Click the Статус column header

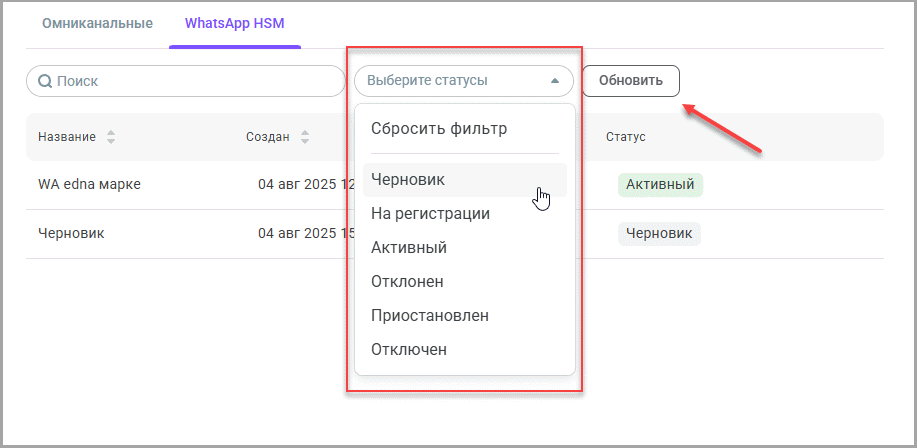tap(625, 137)
